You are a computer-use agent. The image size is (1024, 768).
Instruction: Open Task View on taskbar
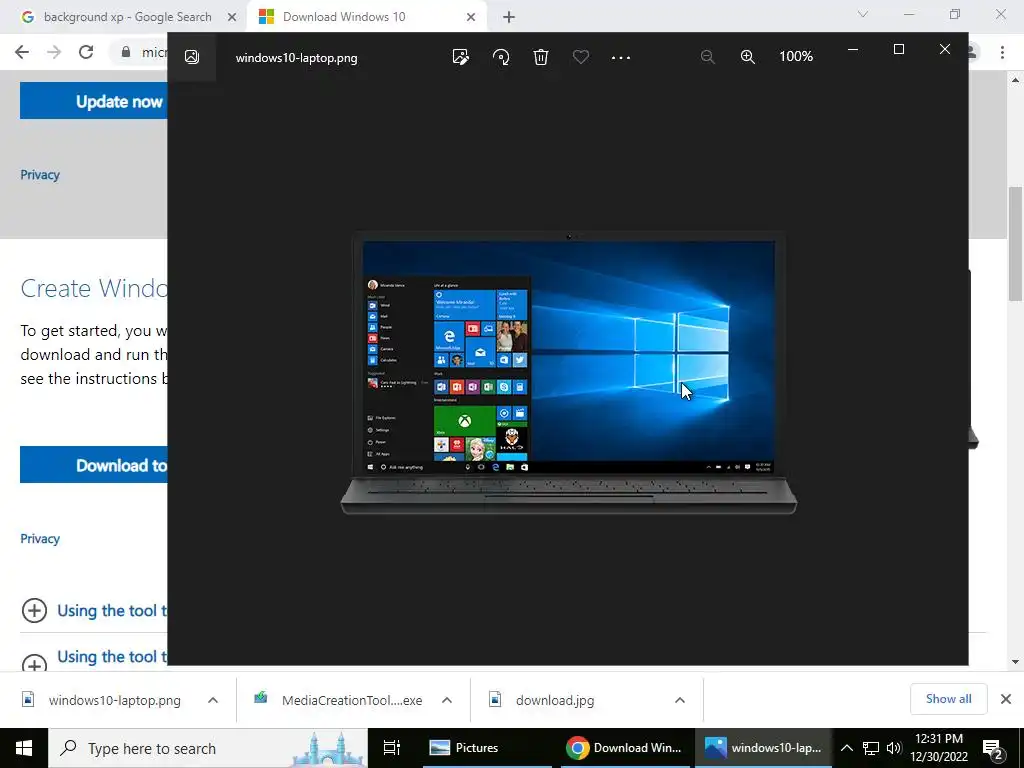(x=391, y=748)
